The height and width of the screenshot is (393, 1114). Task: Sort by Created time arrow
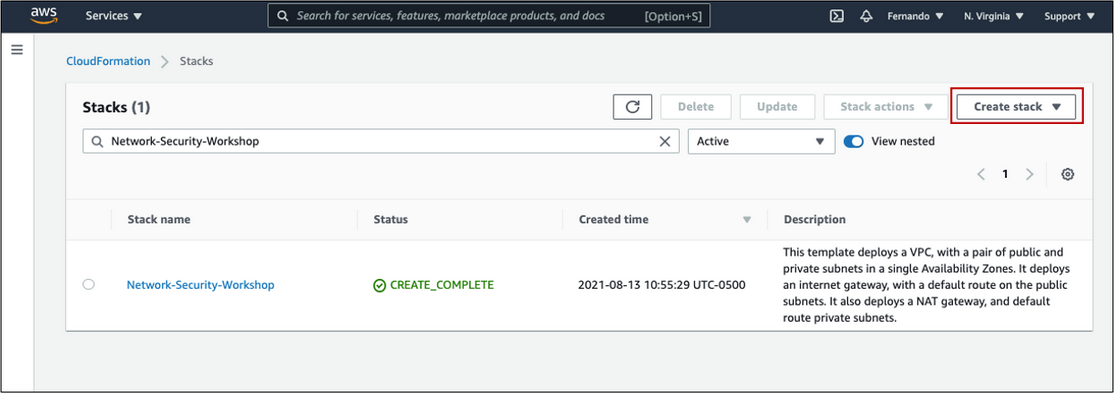pyautogui.click(x=747, y=220)
